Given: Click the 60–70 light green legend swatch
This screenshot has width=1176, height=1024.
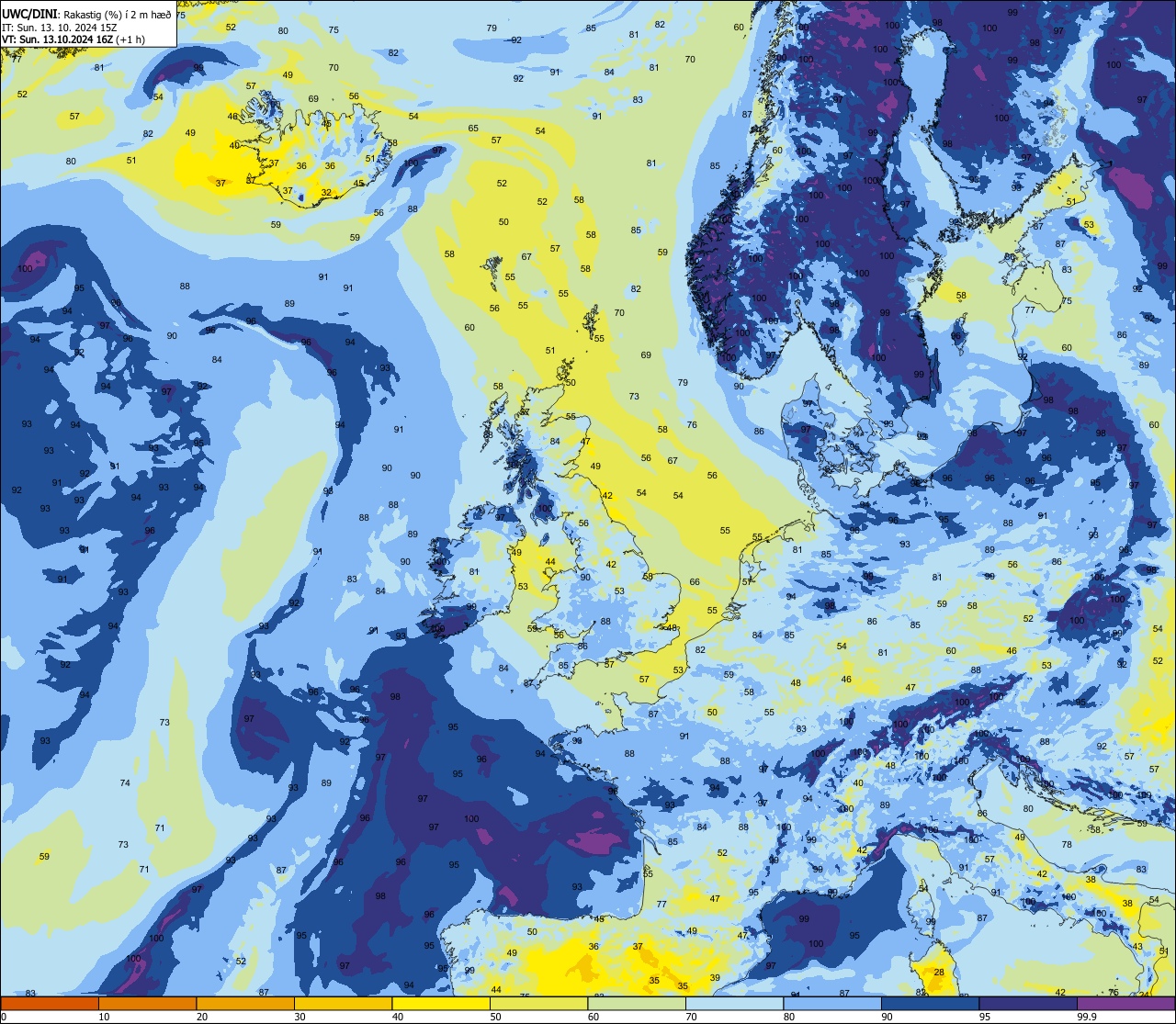Looking at the screenshot, I should (637, 1003).
